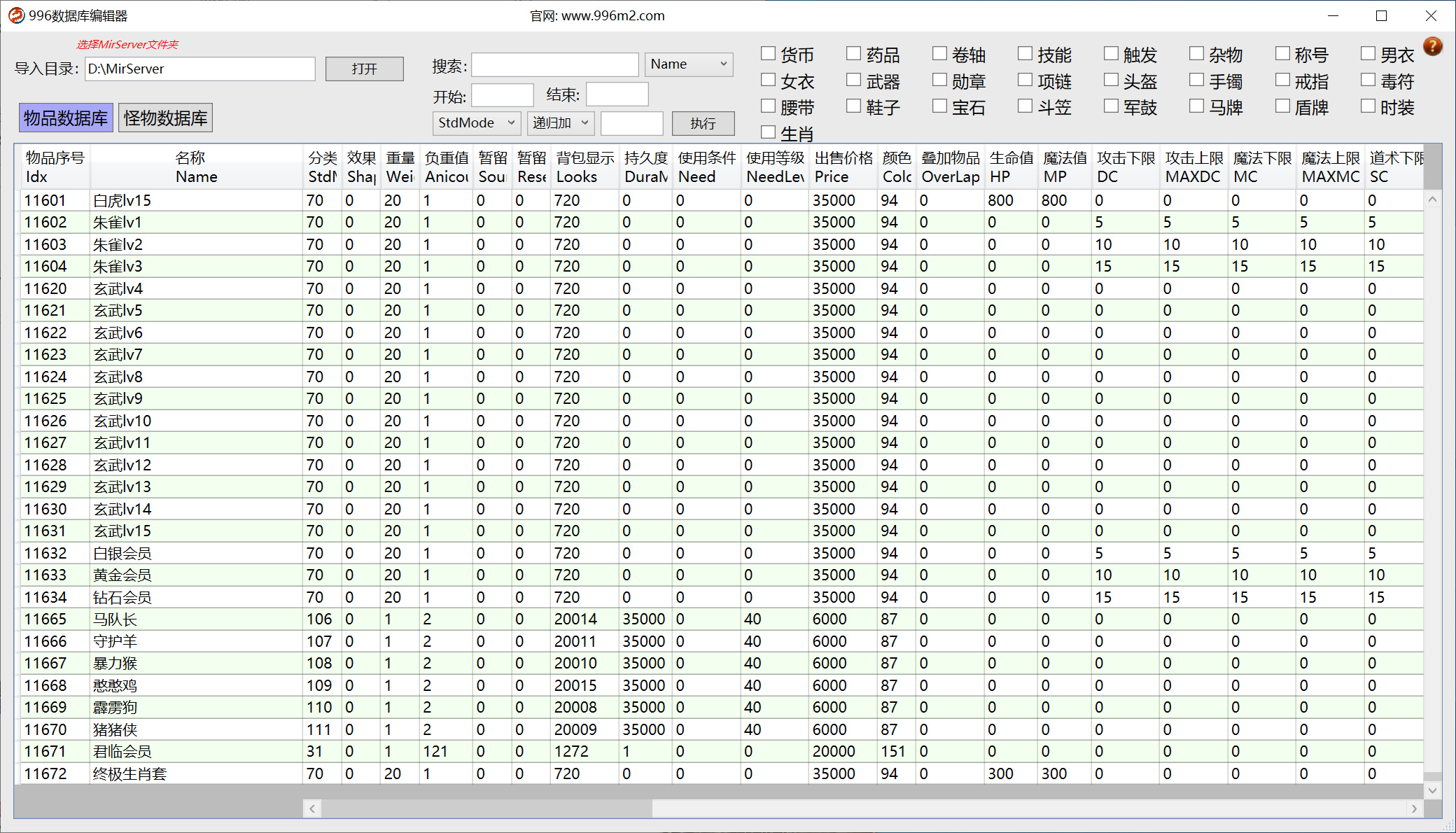Click the 导入目录 path input field
Screen dimensions: 1456x833
tap(200, 69)
